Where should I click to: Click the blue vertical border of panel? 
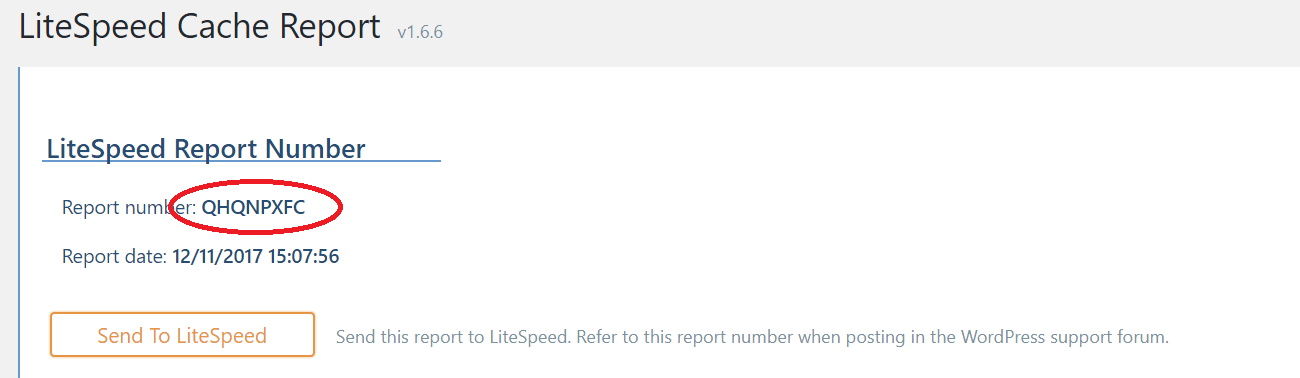[19, 222]
